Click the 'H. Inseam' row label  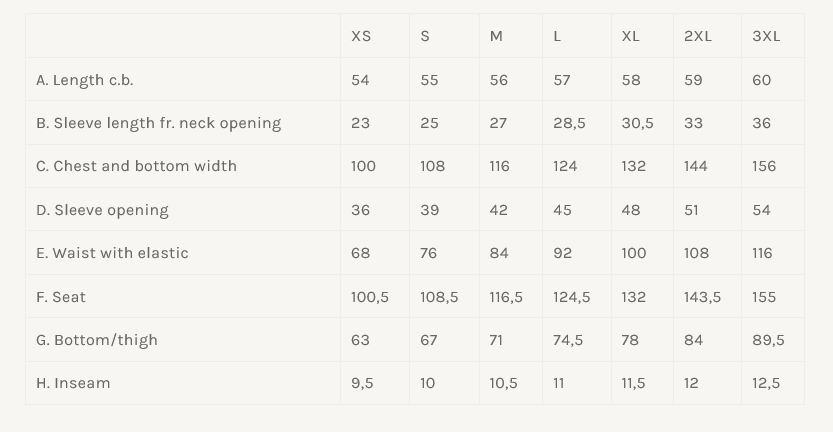[73, 383]
